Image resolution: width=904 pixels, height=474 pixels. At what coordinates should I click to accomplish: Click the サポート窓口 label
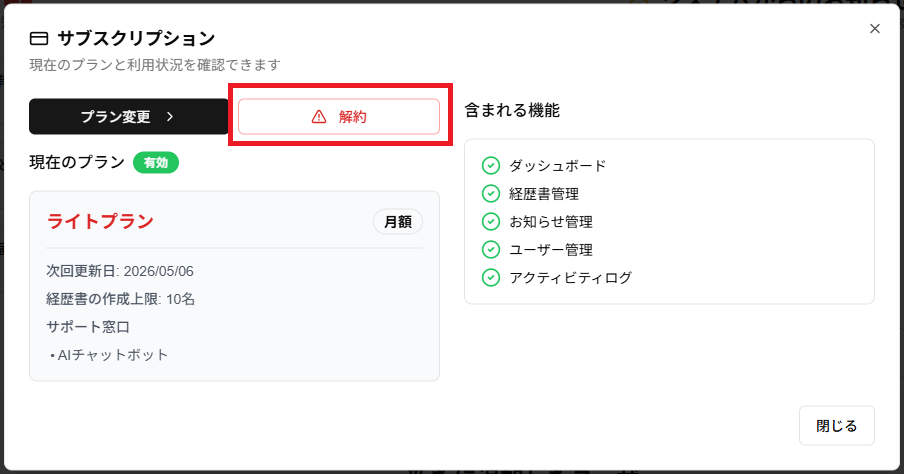88,327
